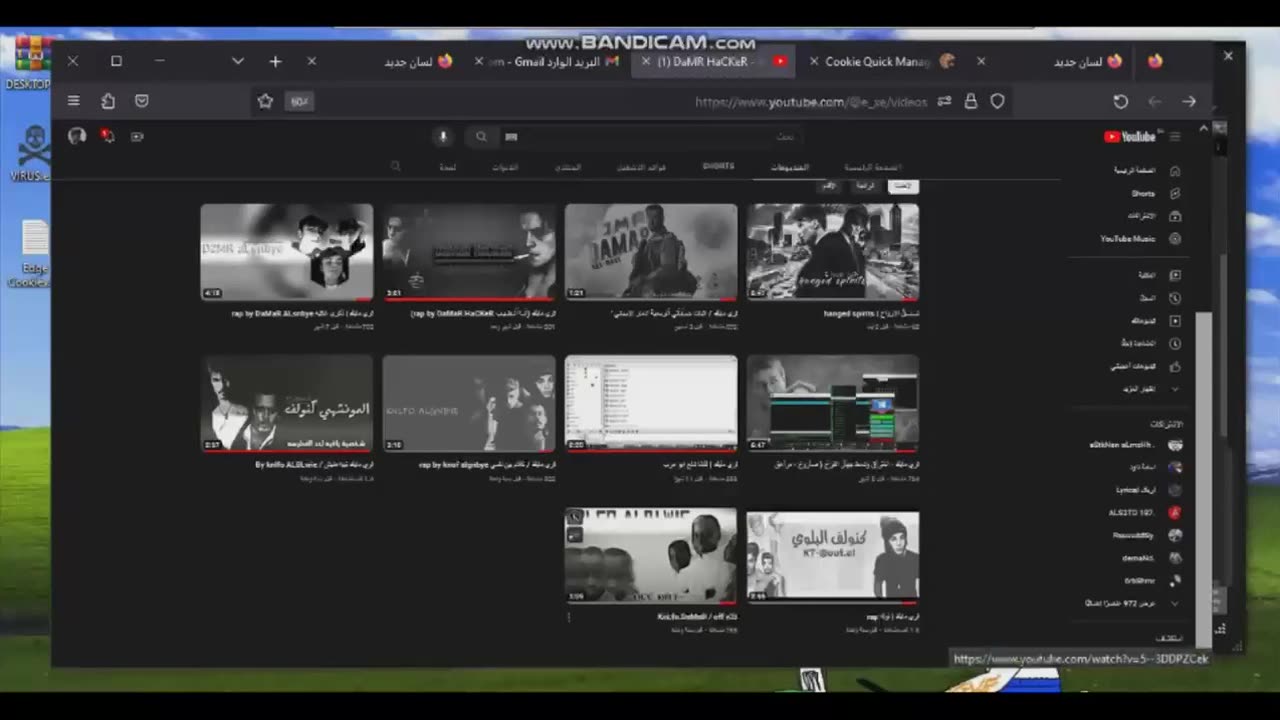The width and height of the screenshot is (1280, 720).
Task: Click the YouTube search magnifier button
Action: pos(481,136)
